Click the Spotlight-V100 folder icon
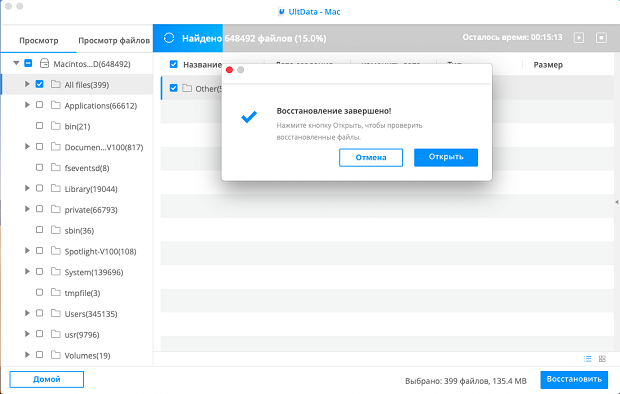The image size is (620, 394). [x=56, y=251]
